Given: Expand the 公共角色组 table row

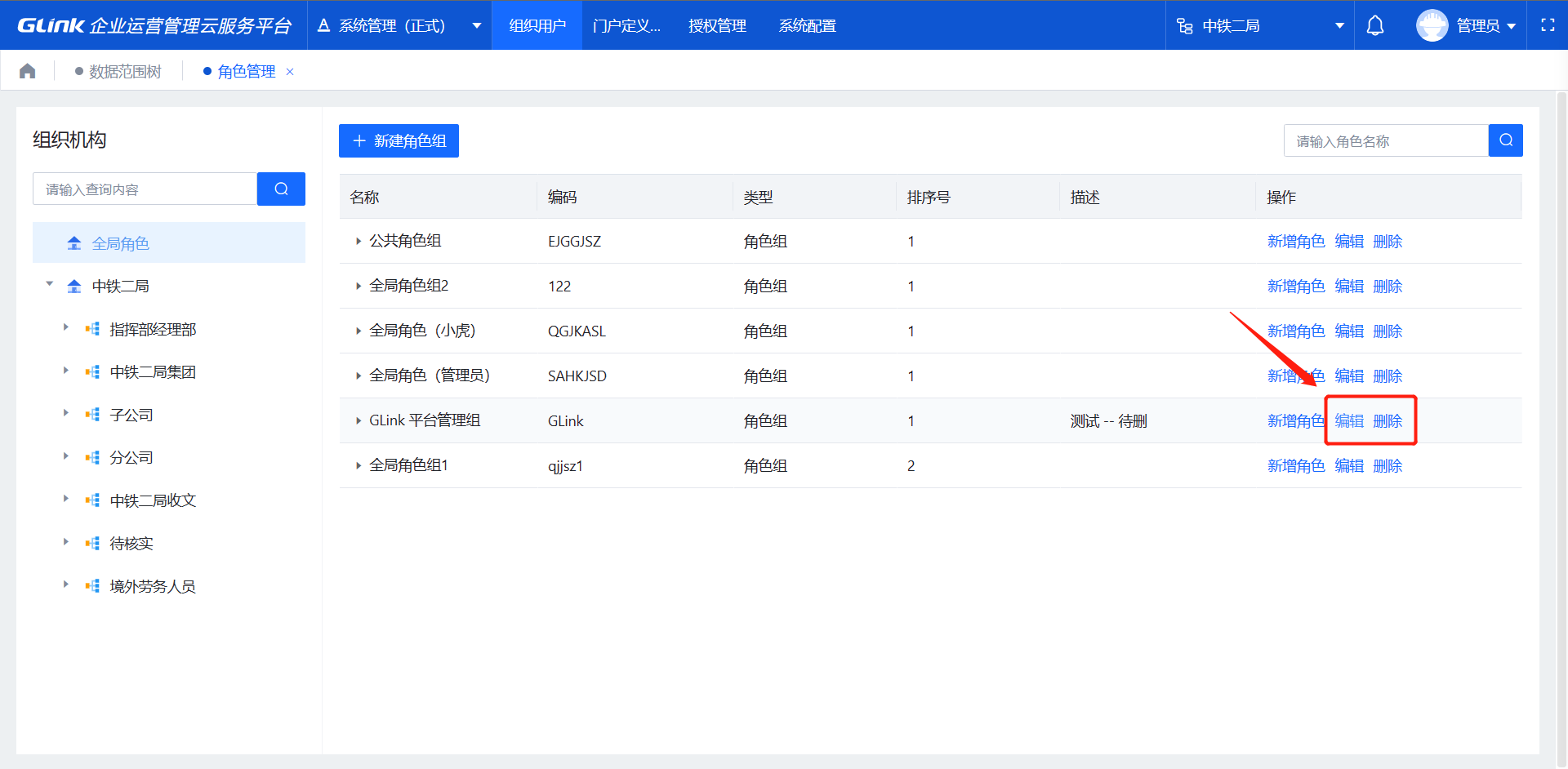Looking at the screenshot, I should (358, 241).
